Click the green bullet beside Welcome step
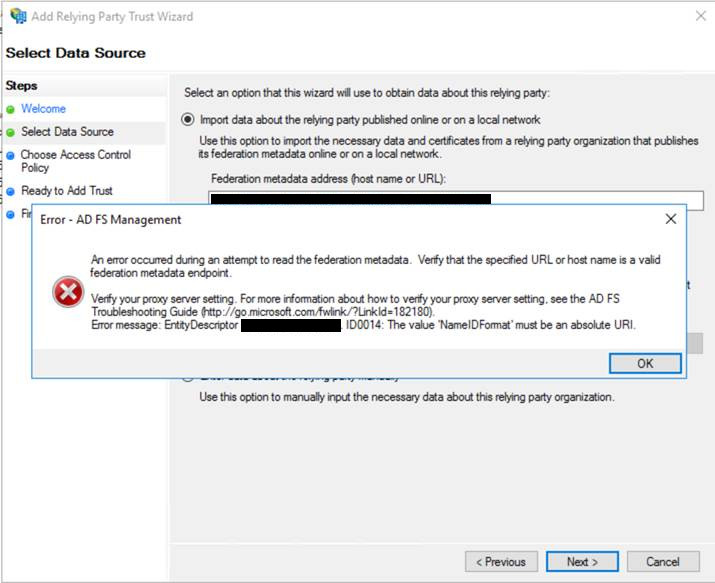715x583 pixels. 11,109
